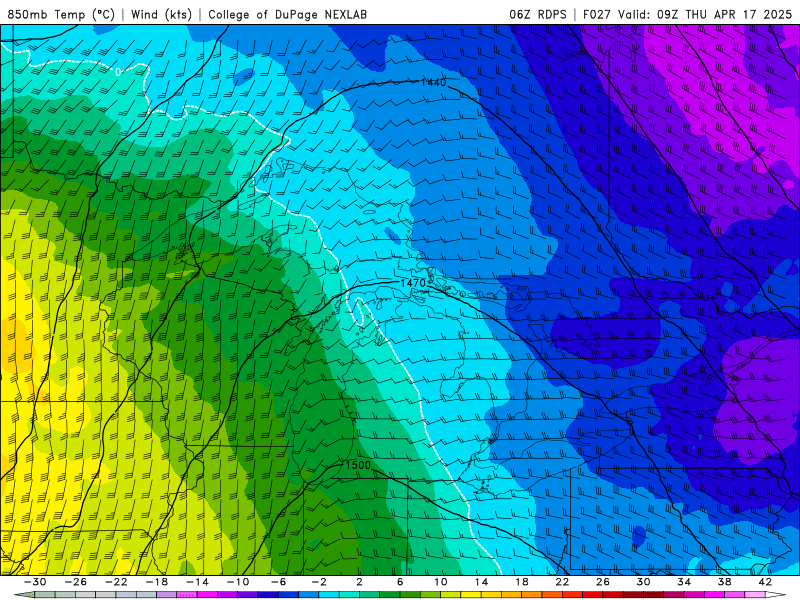The width and height of the screenshot is (800, 600).
Task: Click the colorbar tick label reading 26
Action: click(603, 582)
